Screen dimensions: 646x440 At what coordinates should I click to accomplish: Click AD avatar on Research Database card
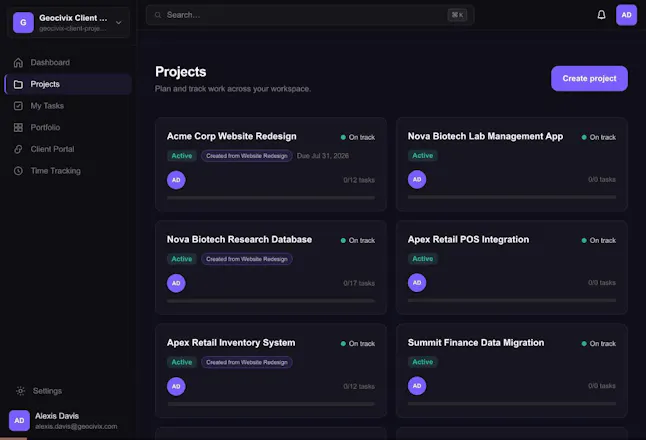coord(176,283)
